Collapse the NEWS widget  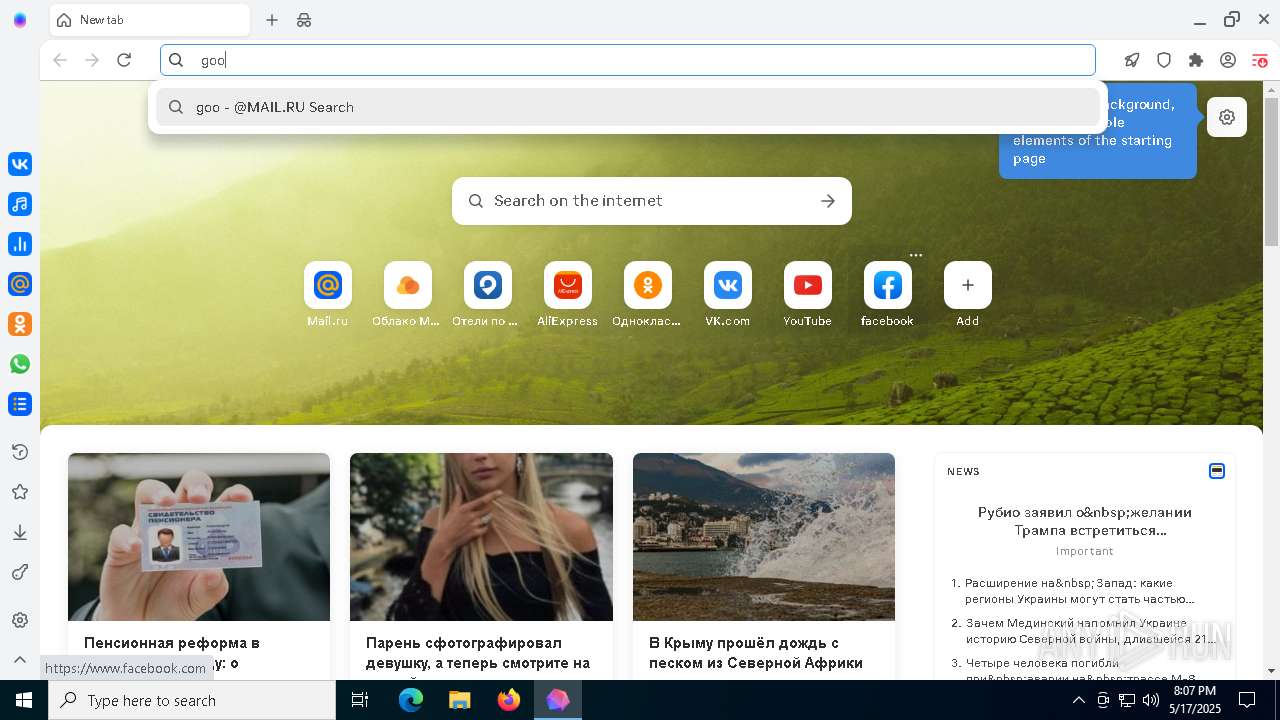pyautogui.click(x=1217, y=471)
